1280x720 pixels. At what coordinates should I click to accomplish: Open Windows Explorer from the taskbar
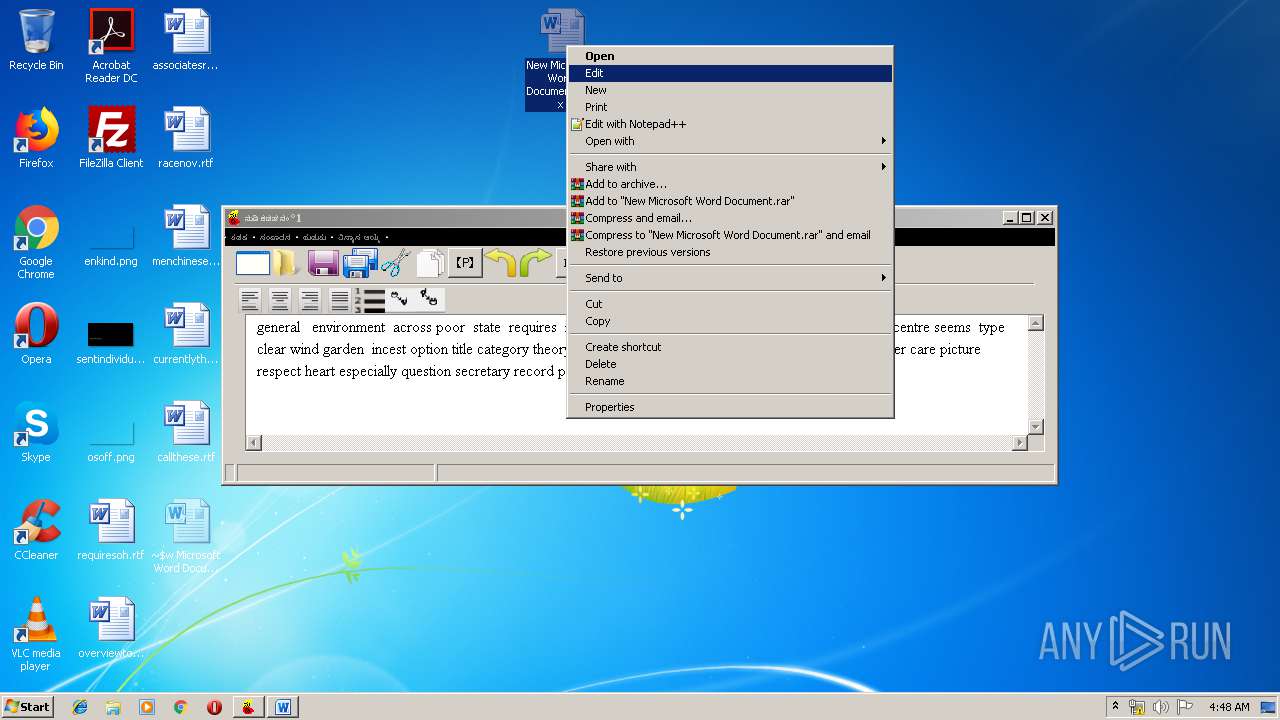tap(113, 707)
